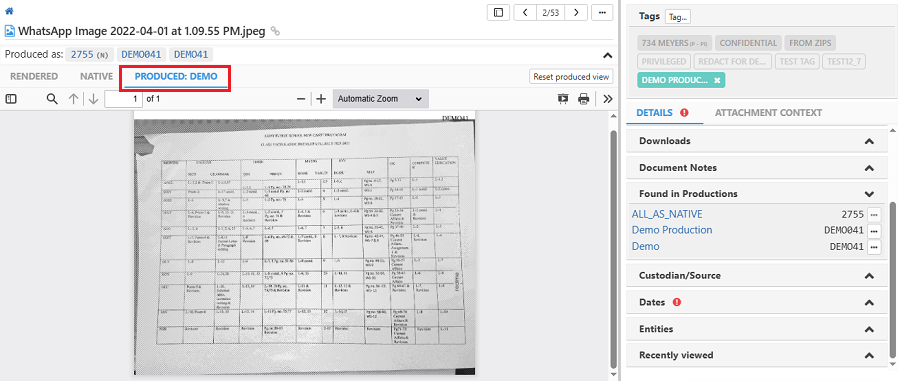
Task: Click the details panel vertical scrollbar
Action: (x=892, y=280)
